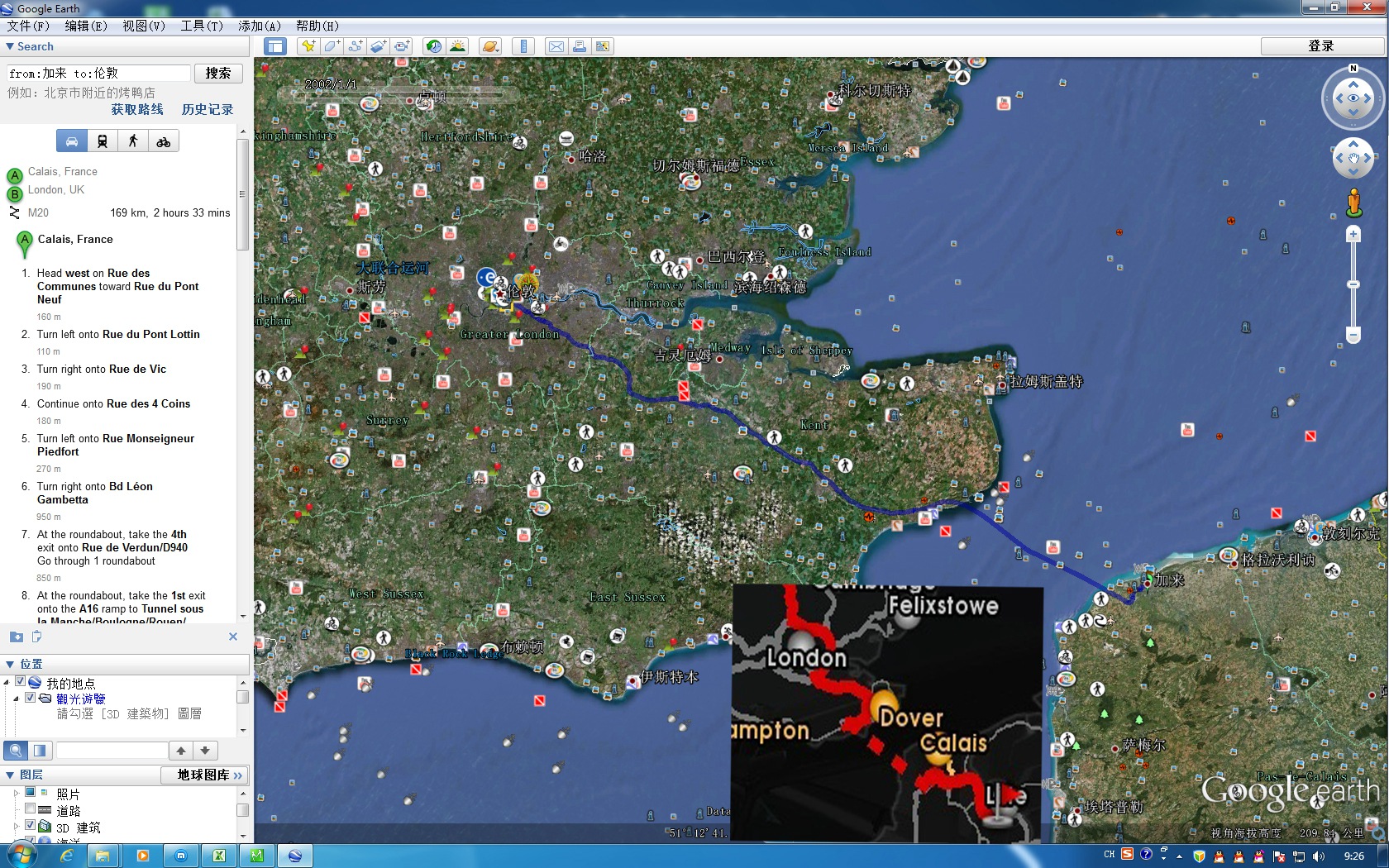Select walking directions mode

[133, 141]
